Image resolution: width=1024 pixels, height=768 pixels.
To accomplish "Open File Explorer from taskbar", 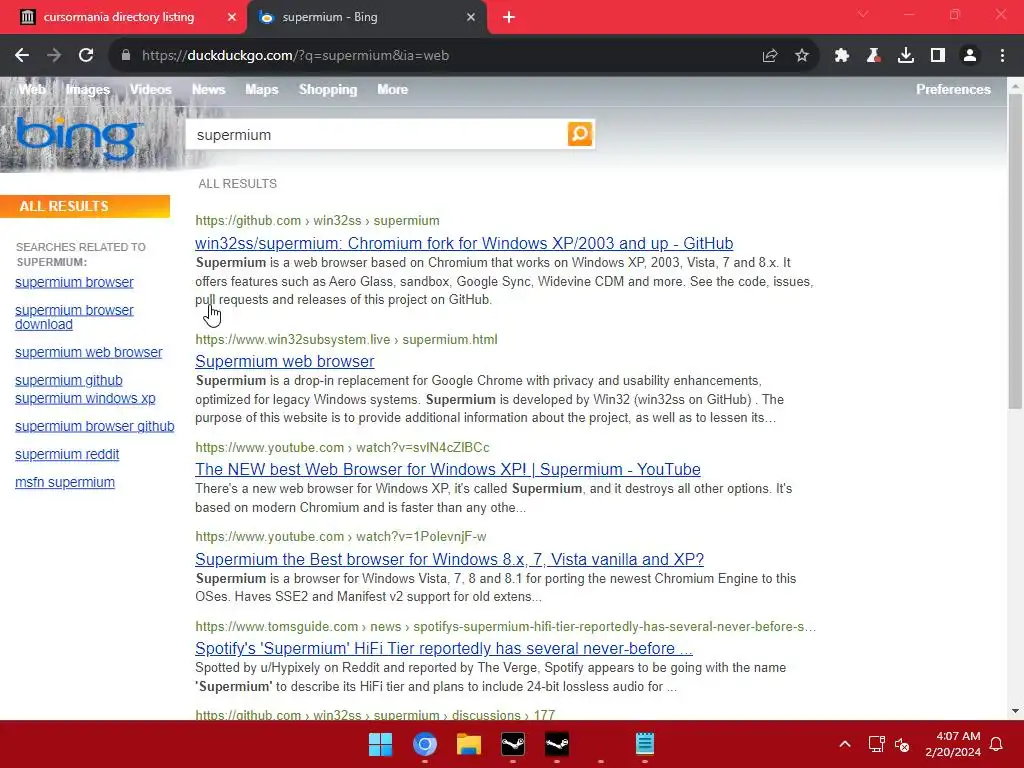I will (469, 744).
